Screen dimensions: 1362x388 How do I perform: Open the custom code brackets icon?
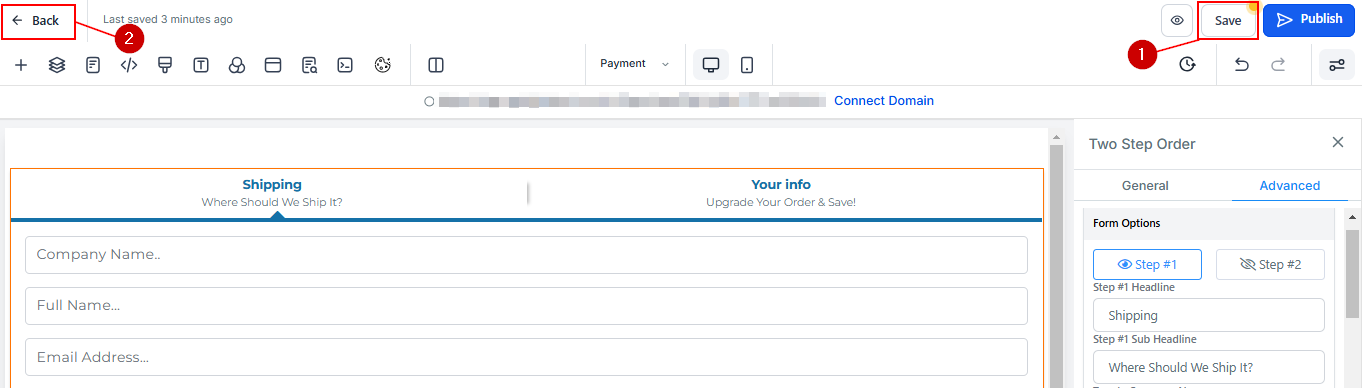(129, 65)
